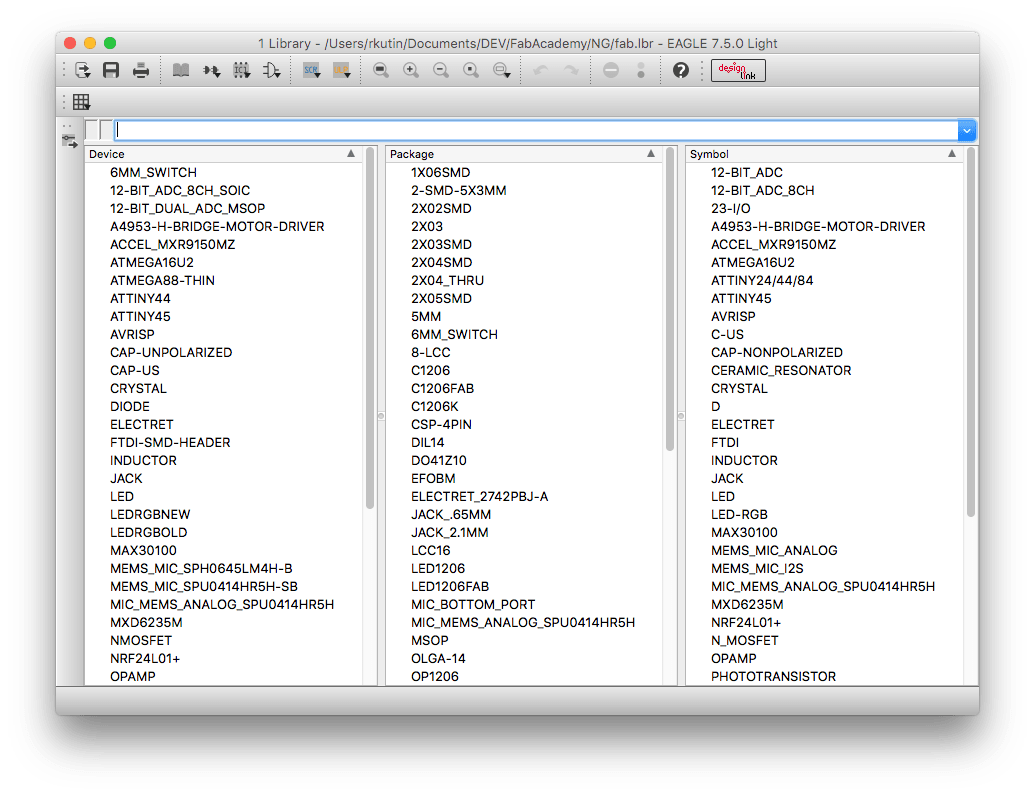
Task: Run a script with the SCR icon
Action: (x=312, y=70)
